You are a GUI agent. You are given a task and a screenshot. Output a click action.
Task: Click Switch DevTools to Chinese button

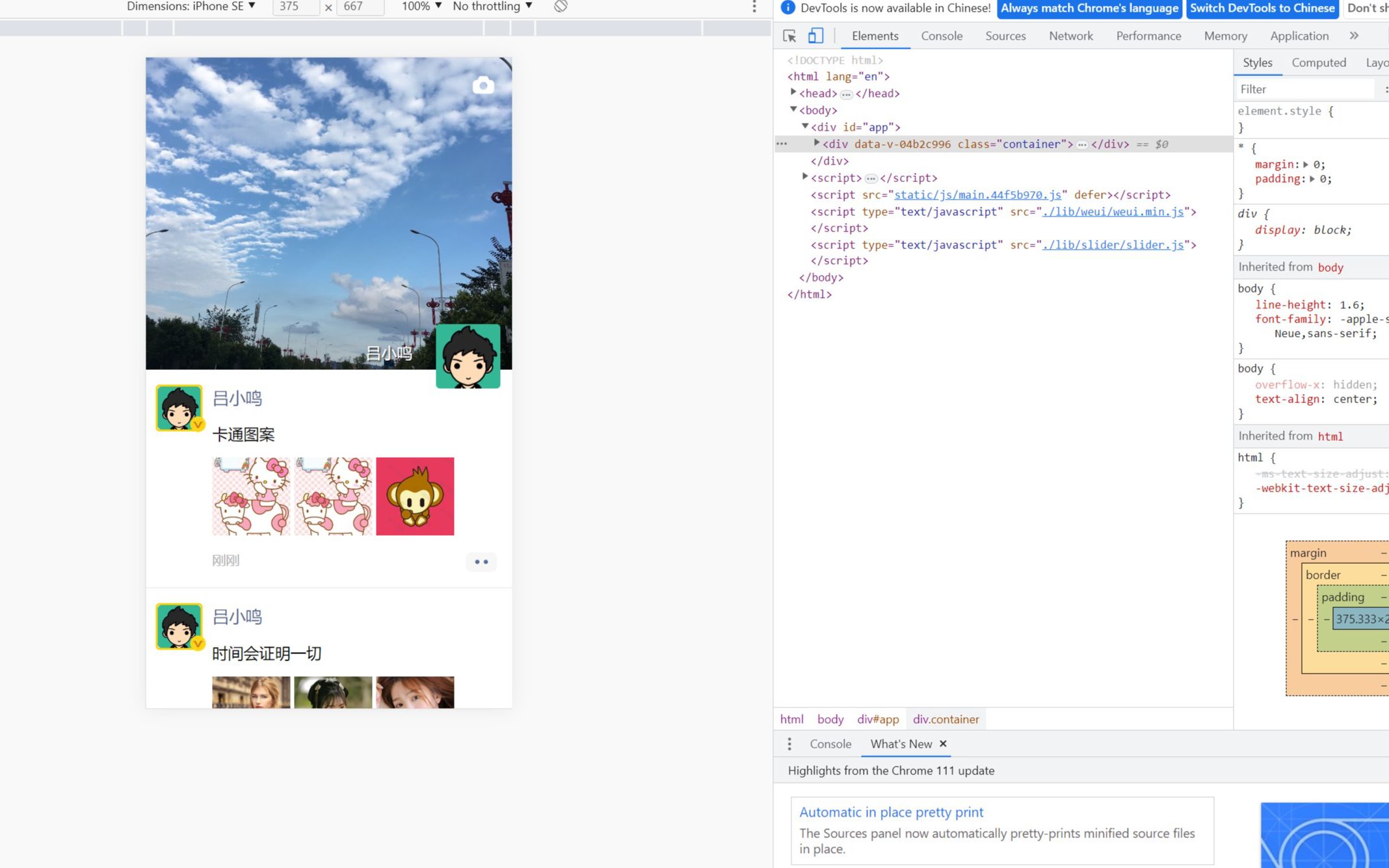pyautogui.click(x=1262, y=8)
